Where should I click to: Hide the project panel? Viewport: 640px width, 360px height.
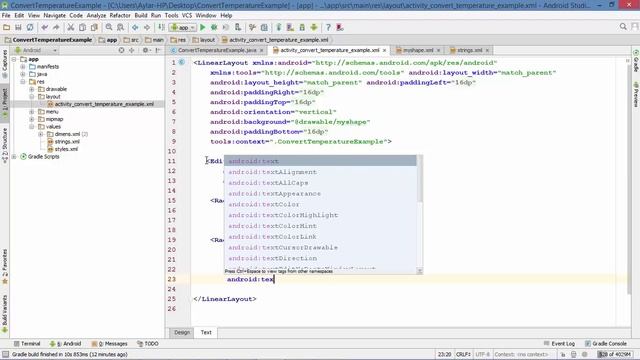(158, 50)
